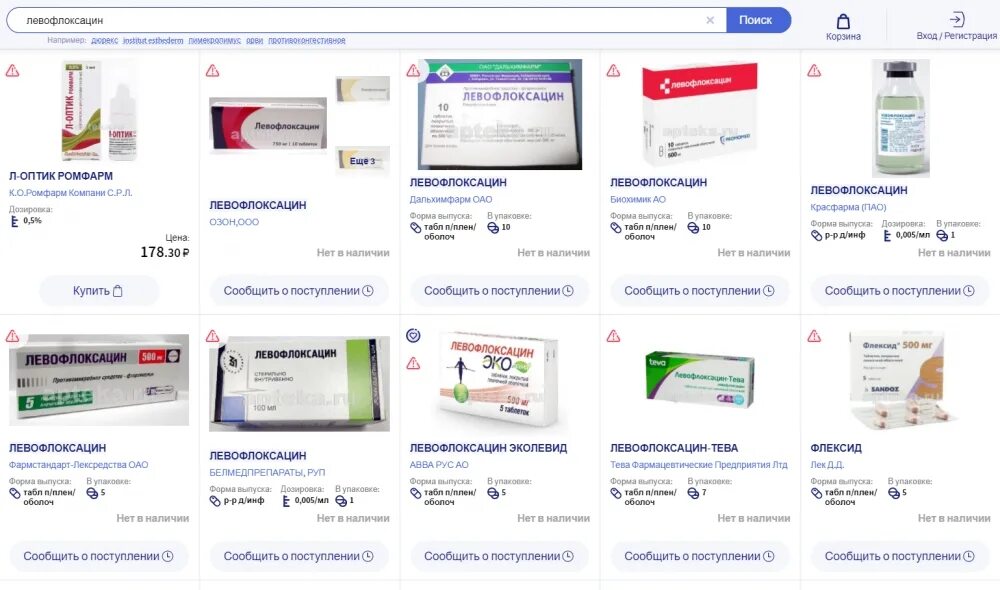The height and width of the screenshot is (590, 1000).
Task: Click the warning triangle on Левофлоксацин-Тева card
Action: point(614,336)
